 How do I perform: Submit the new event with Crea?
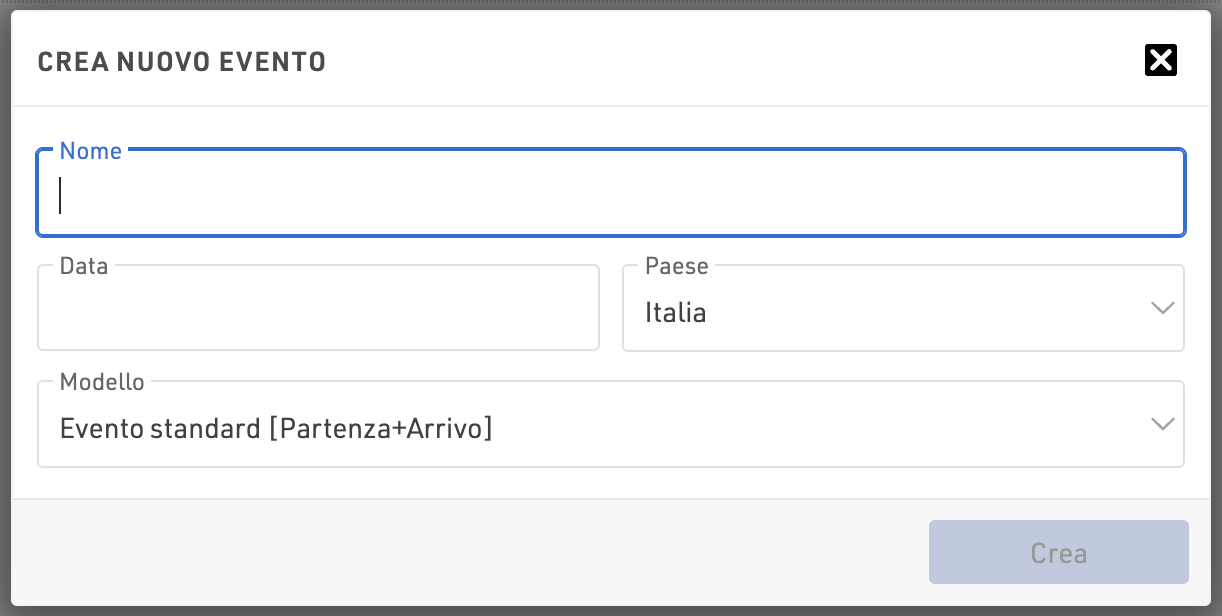[1058, 552]
